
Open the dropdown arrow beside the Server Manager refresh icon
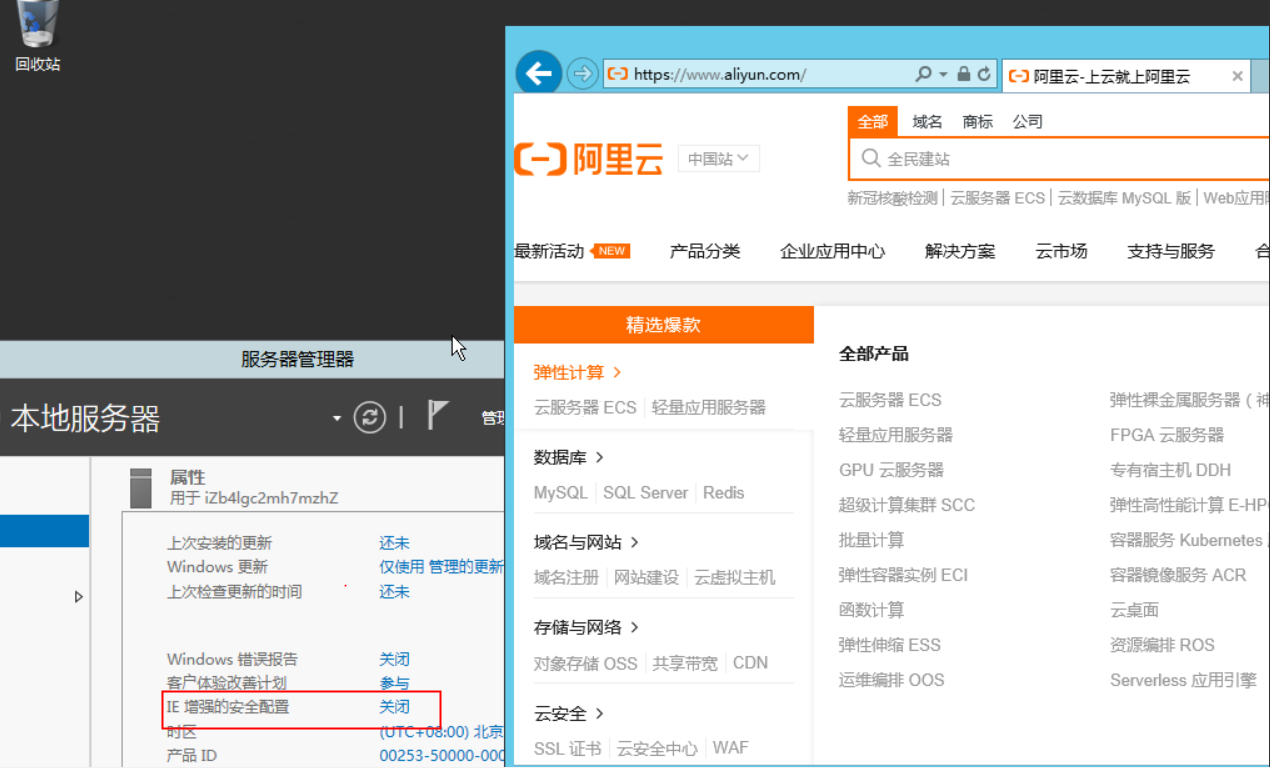coord(337,418)
